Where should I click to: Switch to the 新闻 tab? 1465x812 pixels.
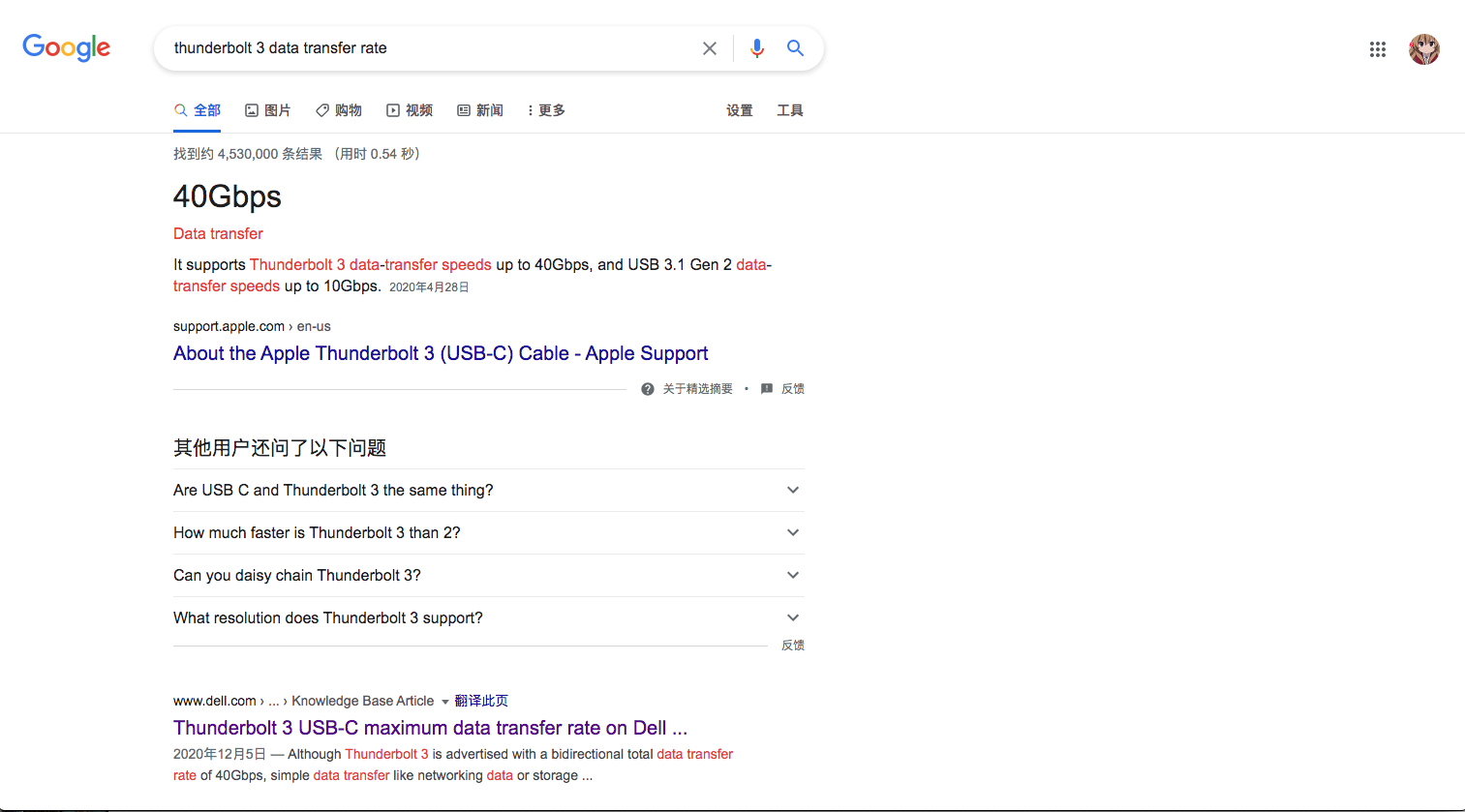click(480, 110)
